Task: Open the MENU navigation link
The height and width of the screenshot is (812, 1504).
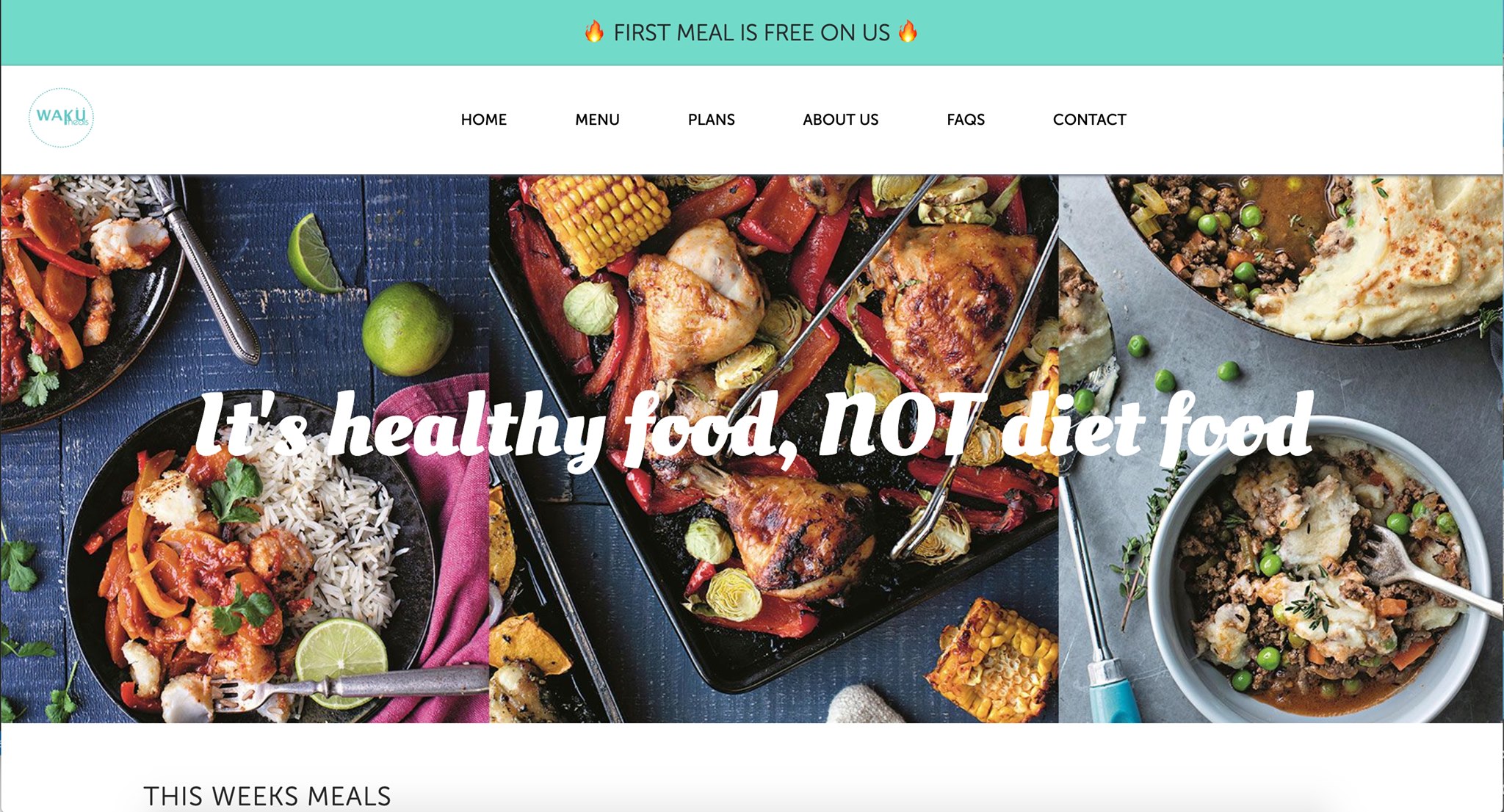Action: click(x=597, y=120)
